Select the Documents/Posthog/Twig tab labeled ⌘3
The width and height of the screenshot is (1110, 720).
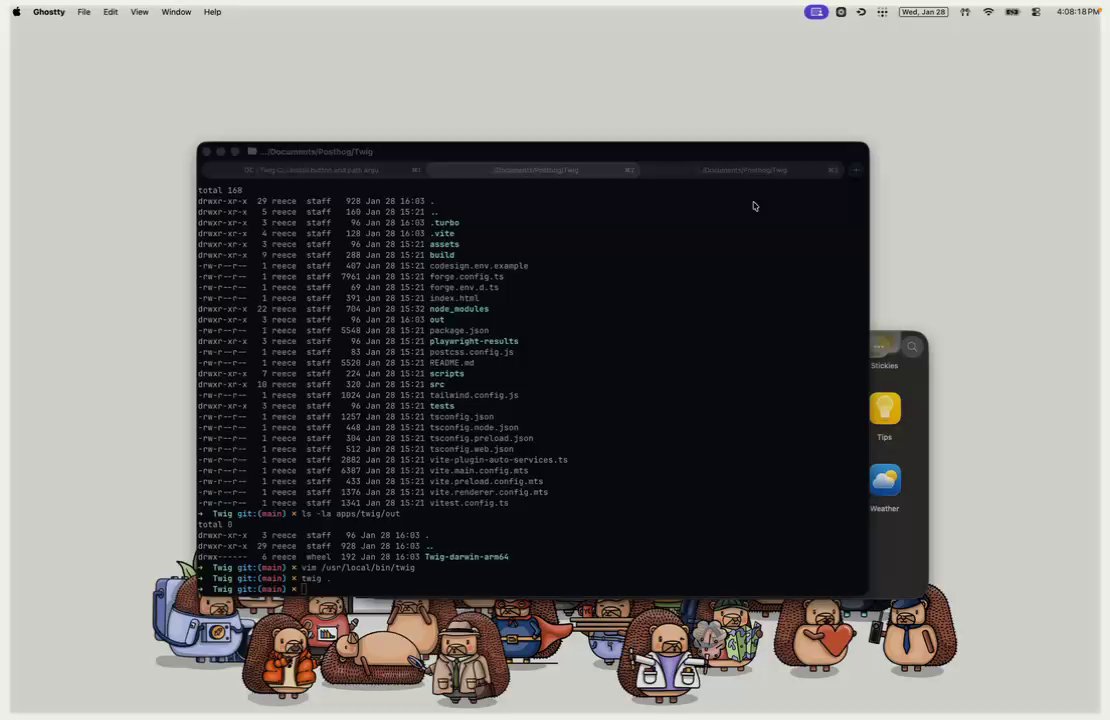pyautogui.click(x=743, y=170)
